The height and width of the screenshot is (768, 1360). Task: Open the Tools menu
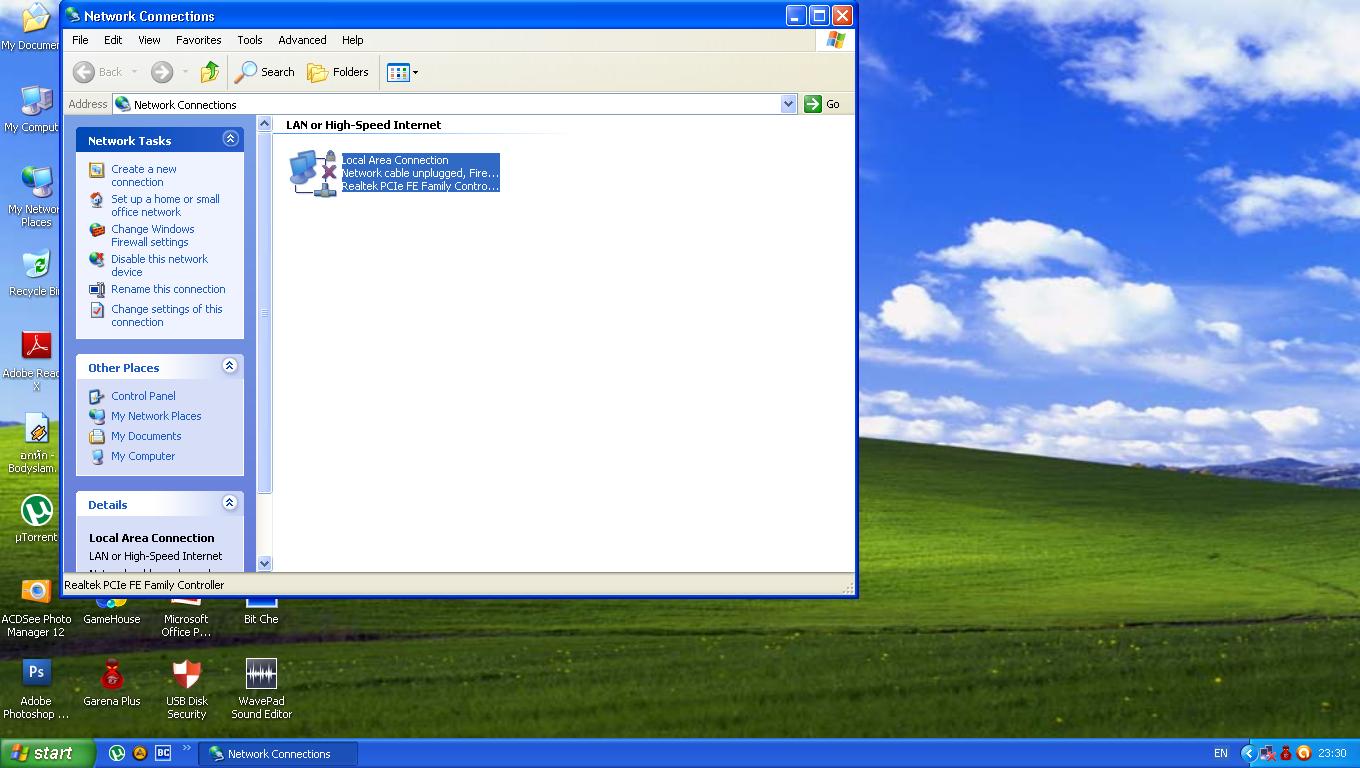[x=249, y=40]
